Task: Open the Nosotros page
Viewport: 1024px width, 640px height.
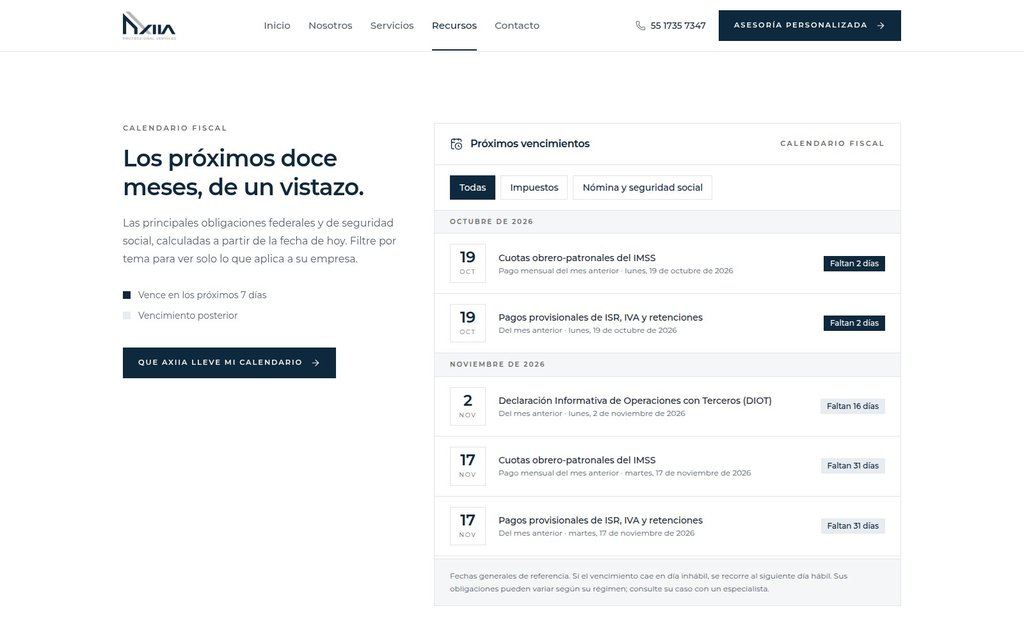Action: (330, 25)
